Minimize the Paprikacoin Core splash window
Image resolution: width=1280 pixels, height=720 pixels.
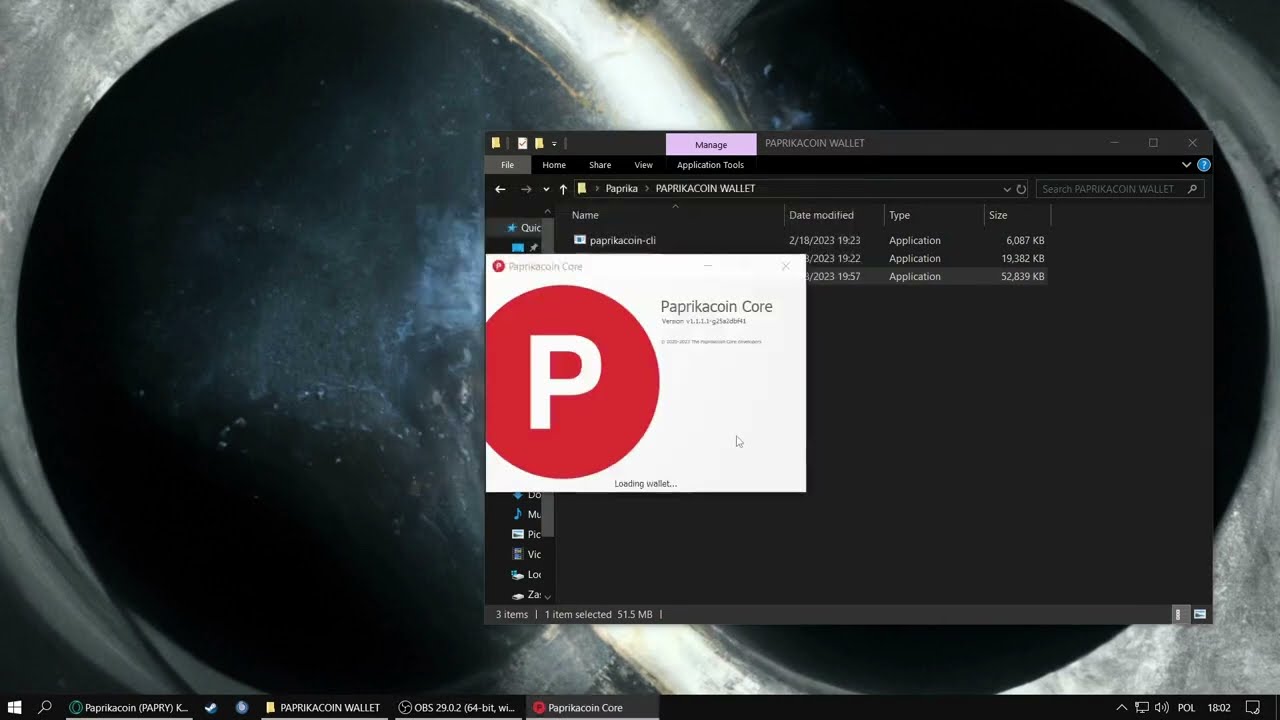pos(708,266)
